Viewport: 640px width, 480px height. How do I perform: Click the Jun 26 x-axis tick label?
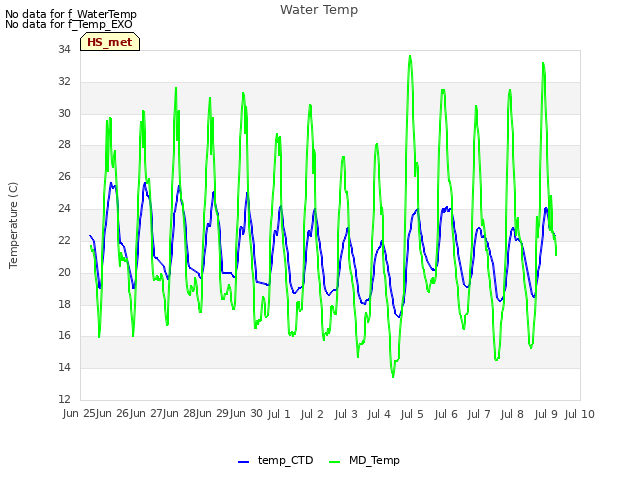pos(113,413)
